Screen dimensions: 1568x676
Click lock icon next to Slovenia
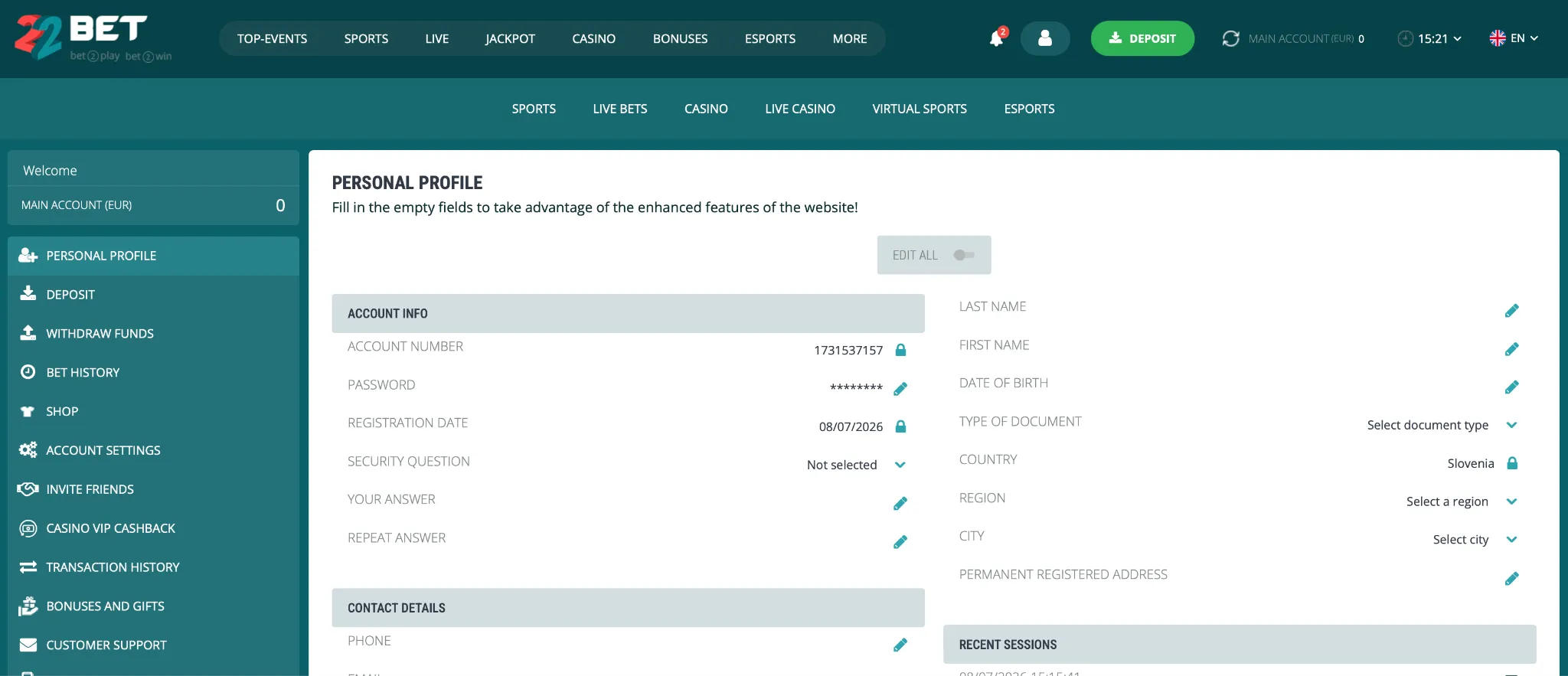point(1512,463)
